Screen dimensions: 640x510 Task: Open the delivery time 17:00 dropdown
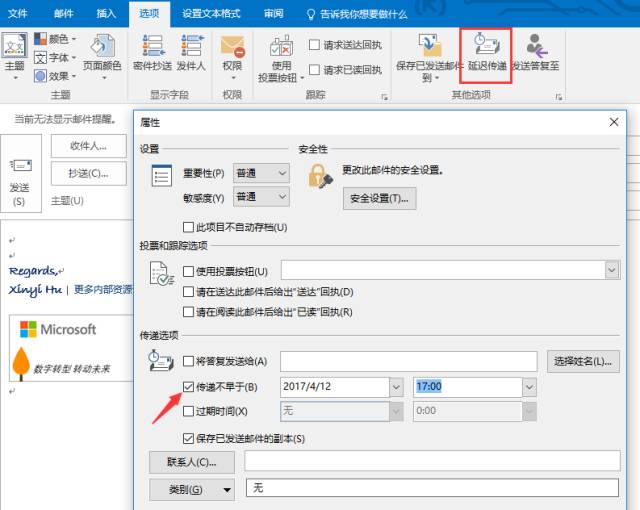pyautogui.click(x=529, y=387)
